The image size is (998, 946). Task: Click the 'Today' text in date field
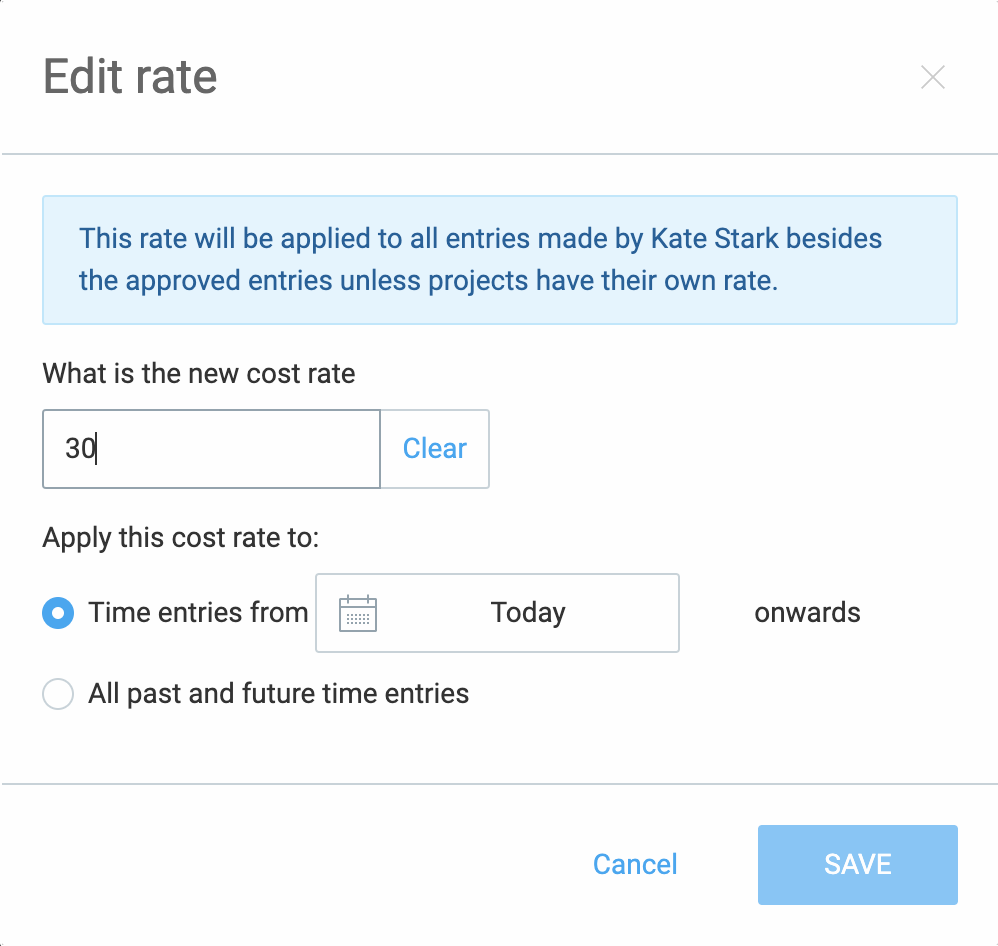coord(528,613)
